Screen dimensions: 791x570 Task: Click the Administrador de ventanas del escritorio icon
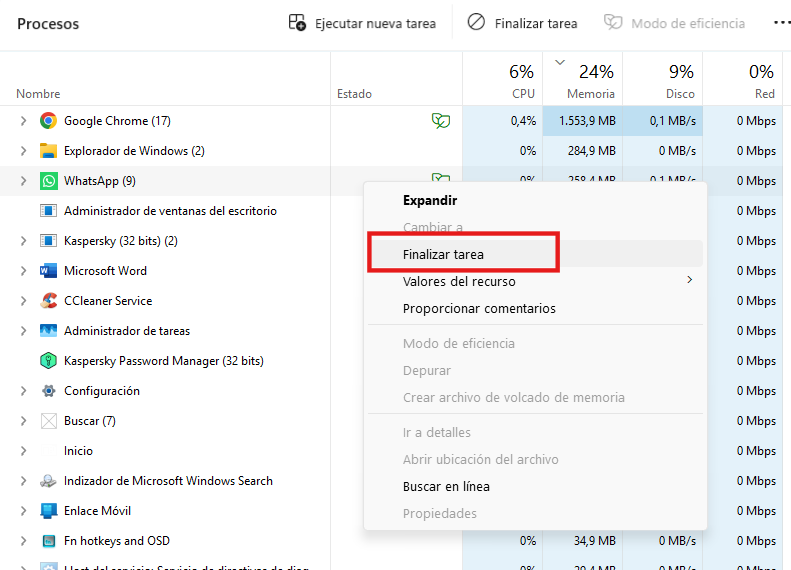point(48,211)
